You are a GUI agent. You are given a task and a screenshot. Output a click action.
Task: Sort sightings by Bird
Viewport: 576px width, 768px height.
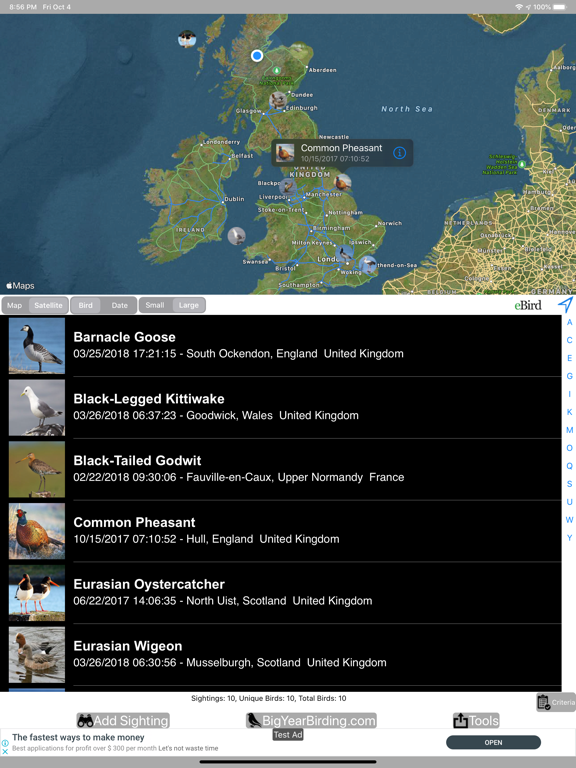click(x=86, y=305)
